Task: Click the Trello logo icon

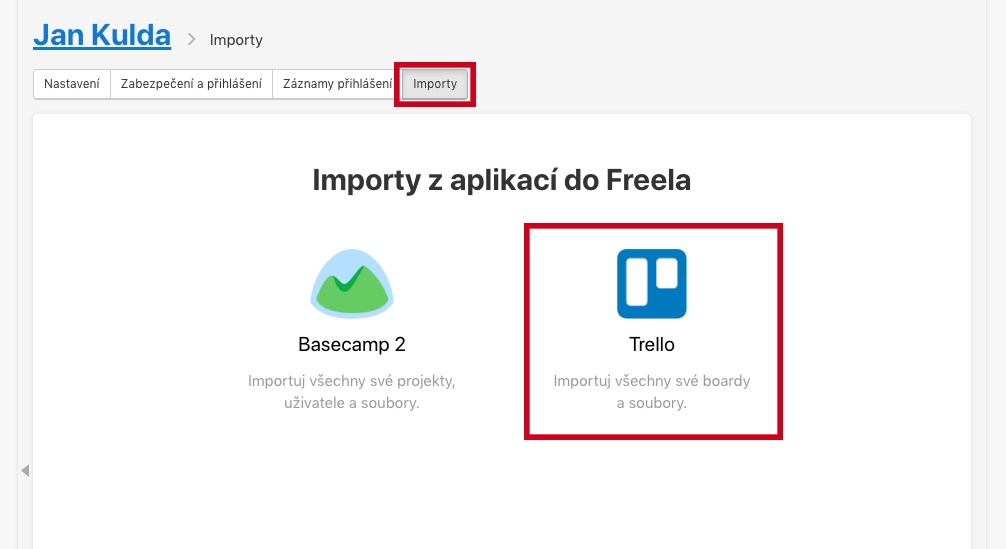Action: pyautogui.click(x=651, y=283)
